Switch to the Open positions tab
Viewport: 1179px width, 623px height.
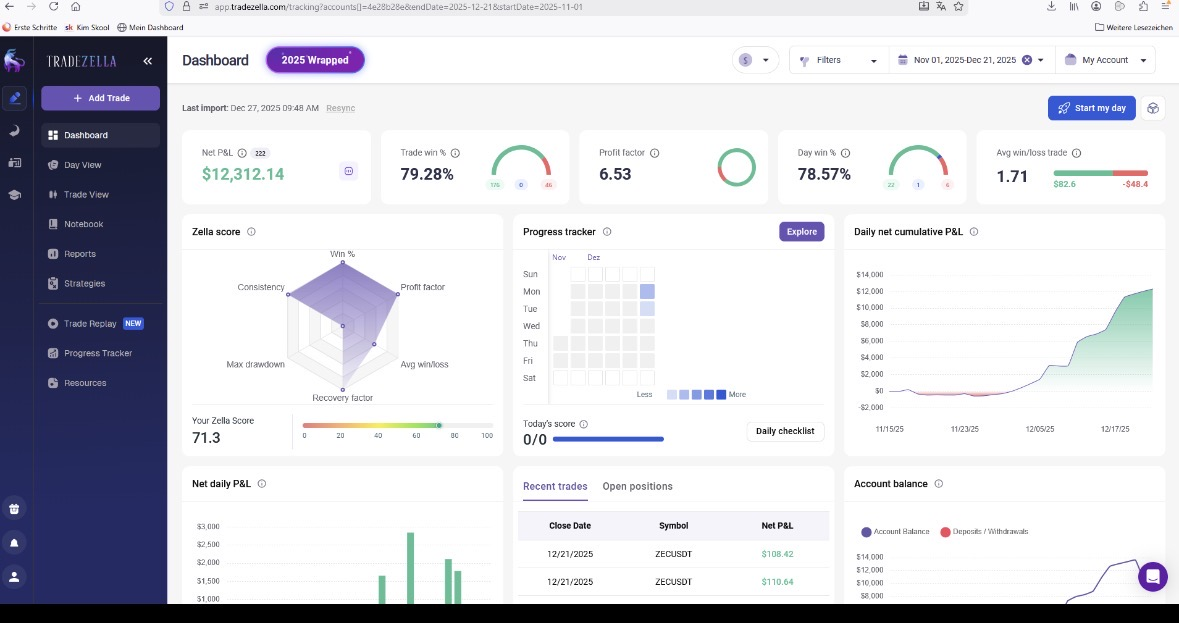637,486
